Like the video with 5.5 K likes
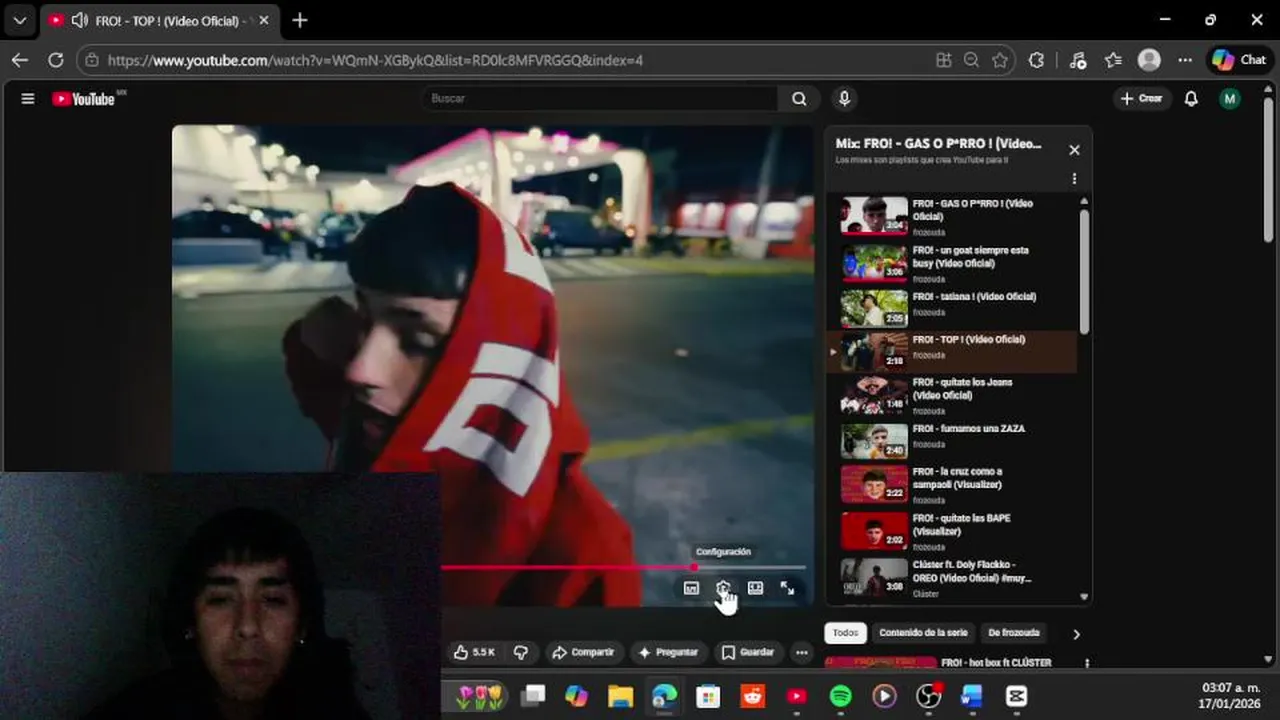 click(475, 652)
